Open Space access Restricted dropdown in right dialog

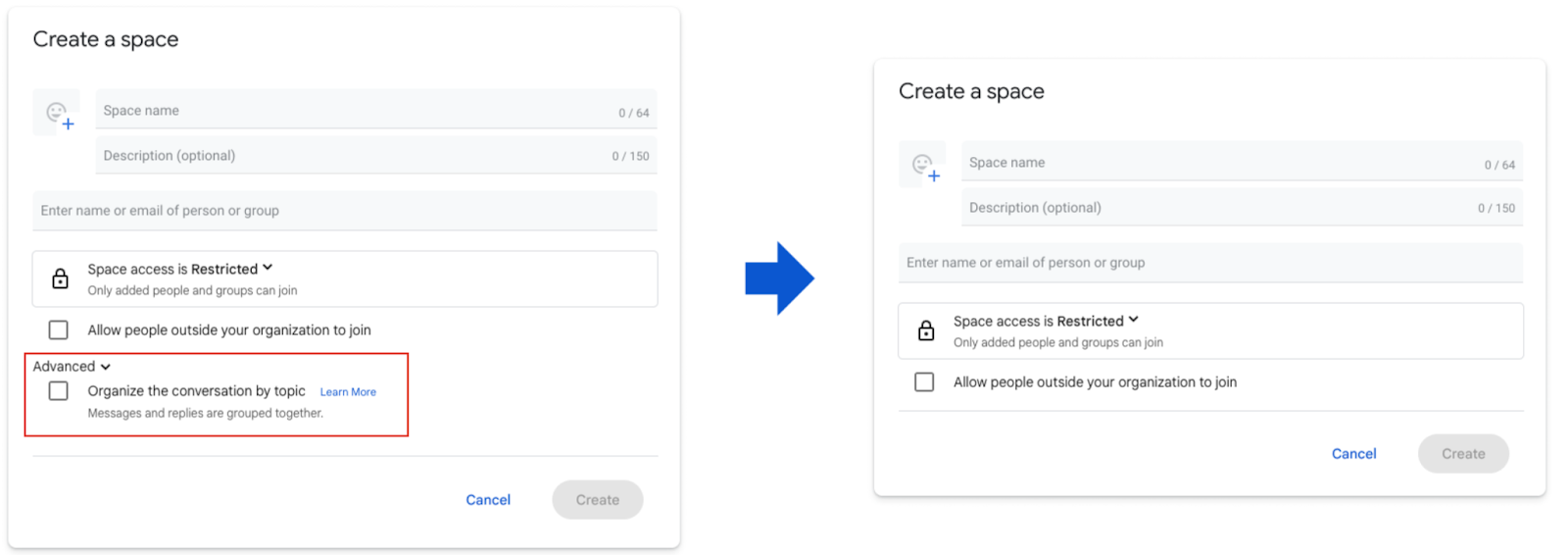tap(1047, 321)
